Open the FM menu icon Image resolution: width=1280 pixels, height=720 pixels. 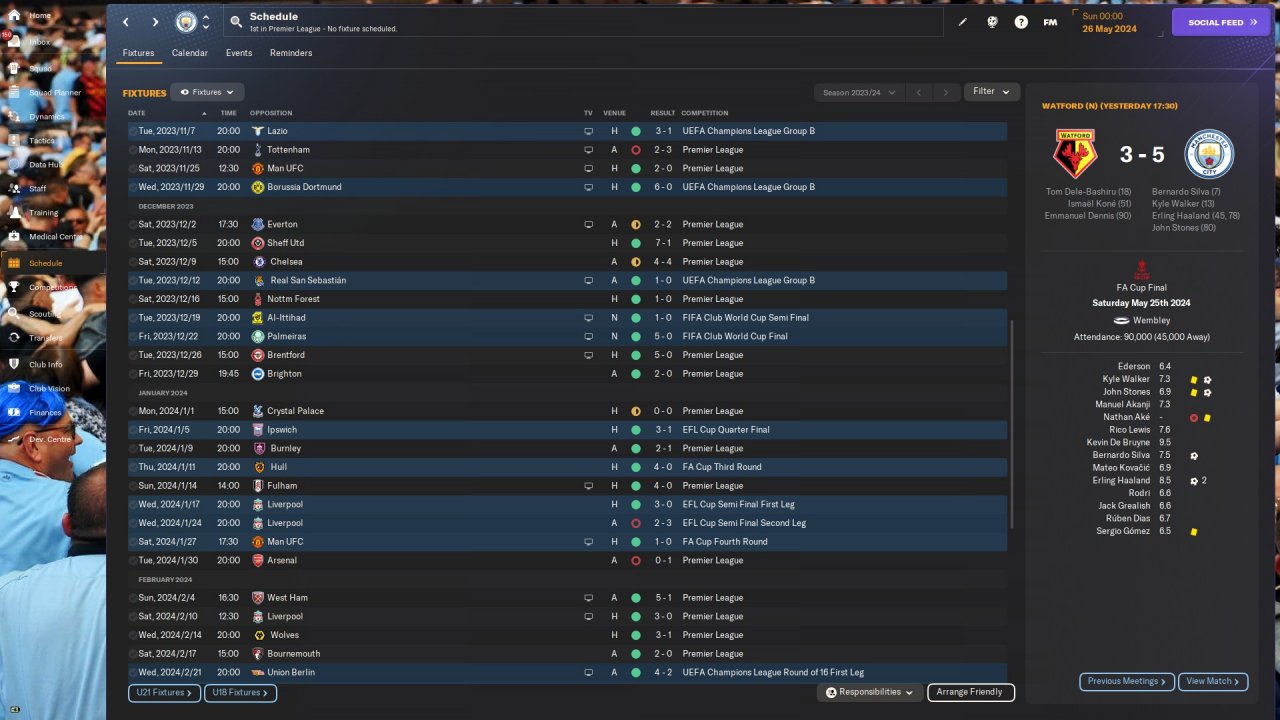1050,21
